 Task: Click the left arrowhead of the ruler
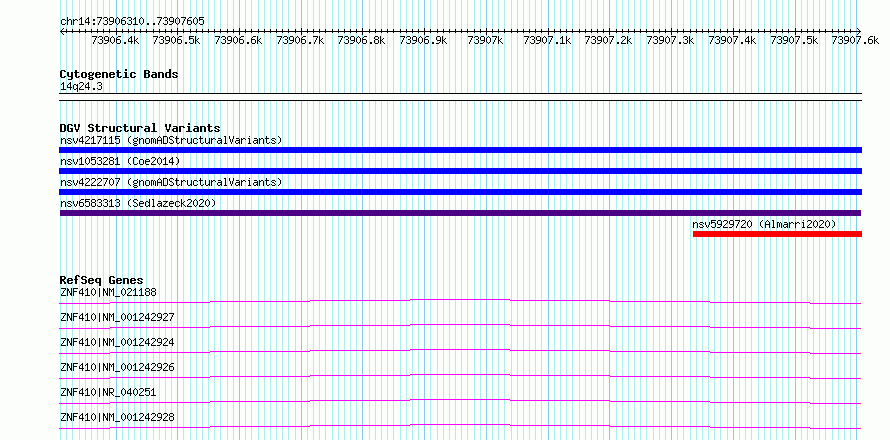(62, 31)
